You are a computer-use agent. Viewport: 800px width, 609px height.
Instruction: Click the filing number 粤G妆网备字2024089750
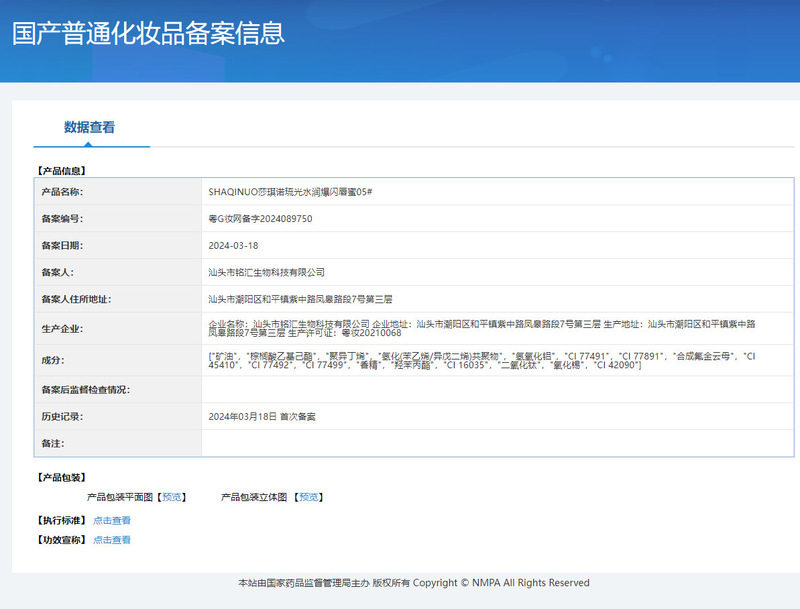(260, 218)
